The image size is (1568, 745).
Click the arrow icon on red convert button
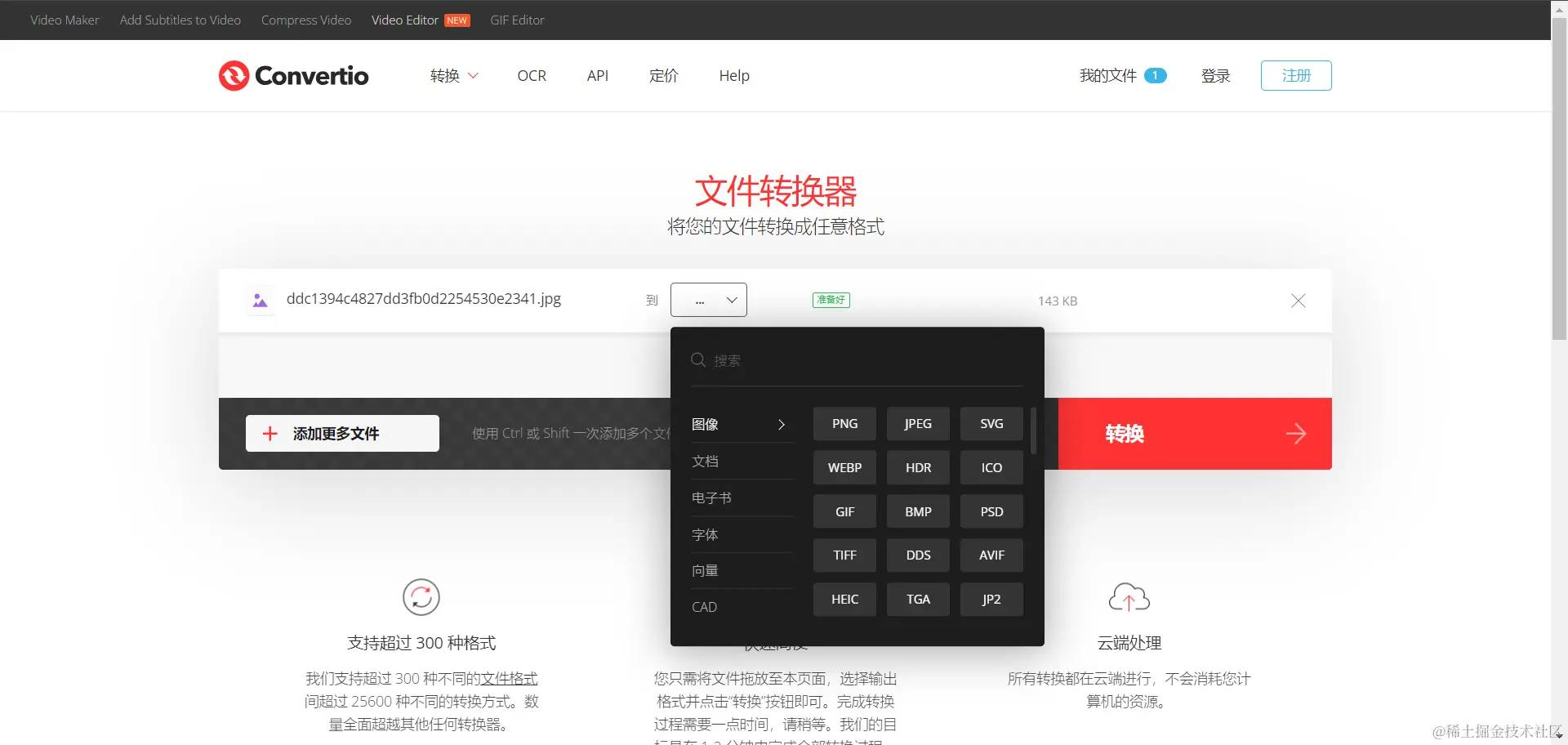pos(1296,434)
